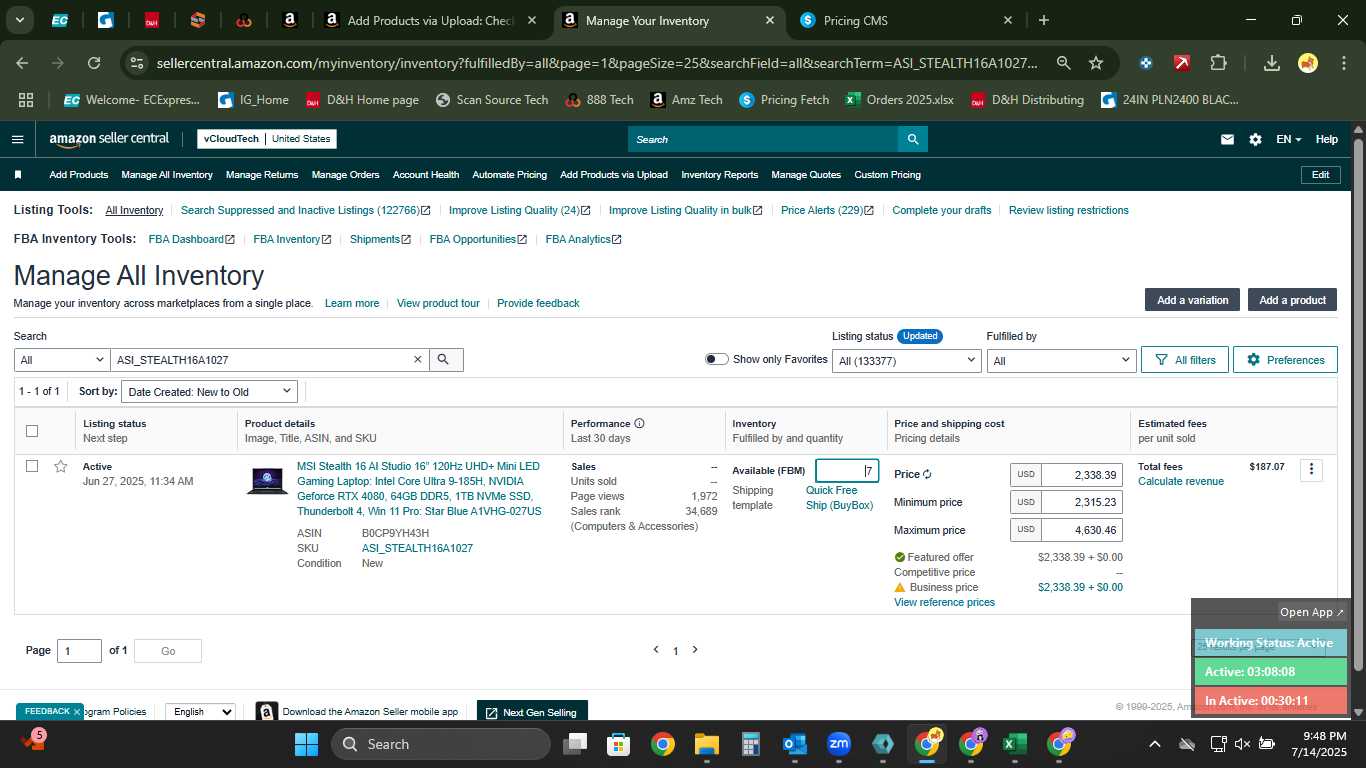Close the Pricing CMS tab

(x=1008, y=20)
